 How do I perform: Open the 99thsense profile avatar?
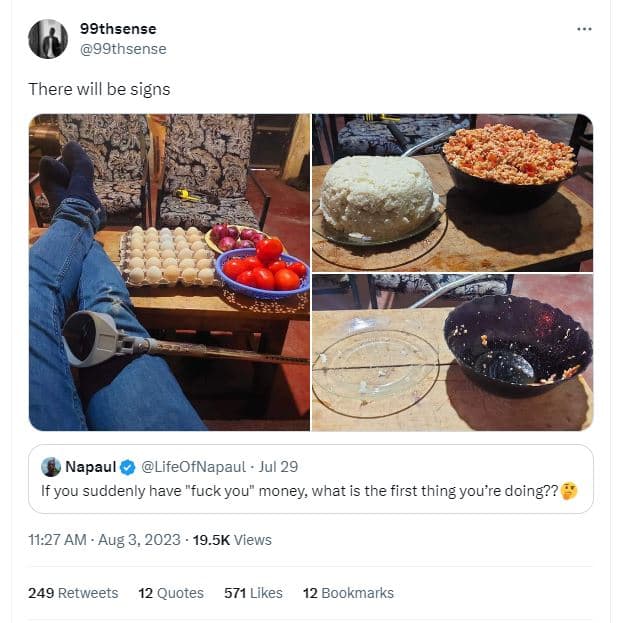point(48,39)
